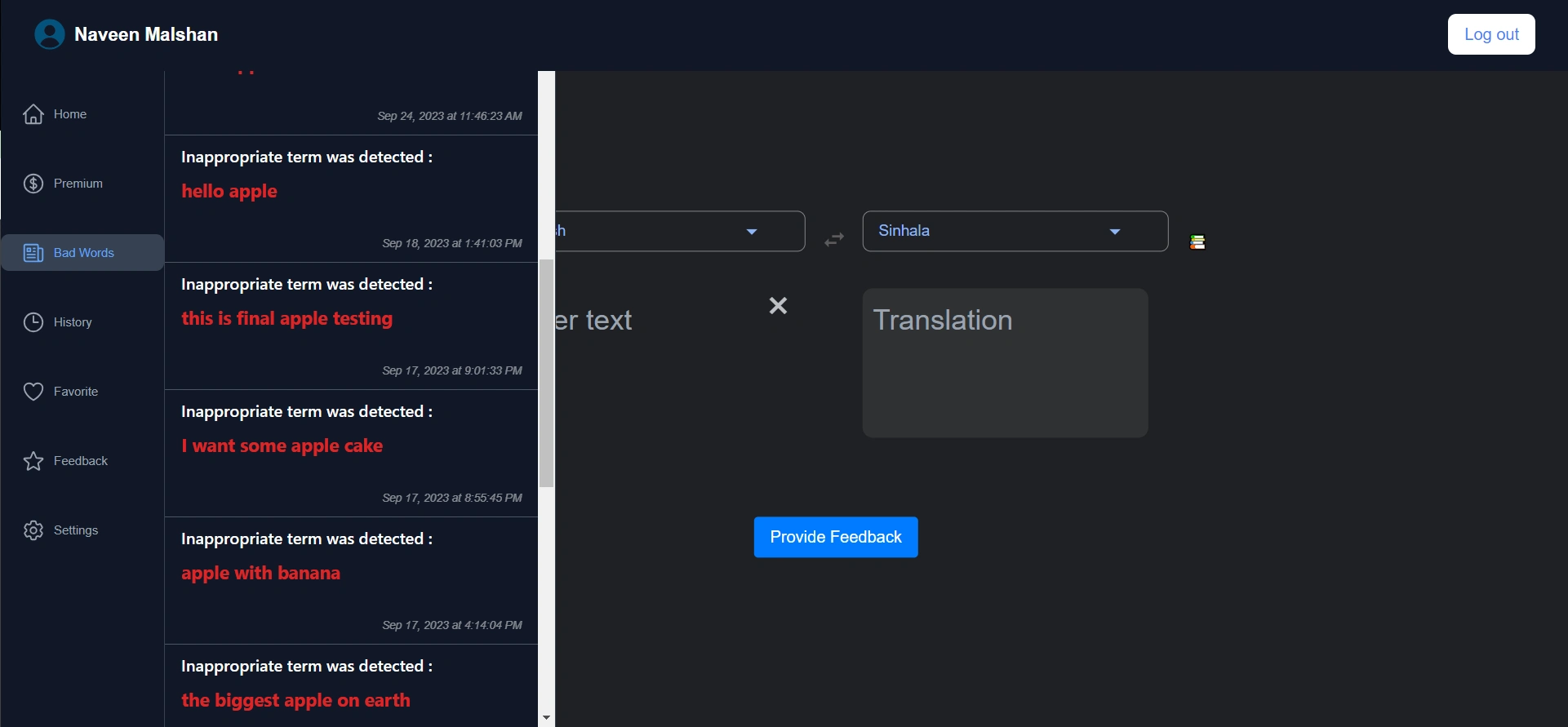Log out of the account
Viewport: 1568px width, 727px height.
click(x=1491, y=34)
